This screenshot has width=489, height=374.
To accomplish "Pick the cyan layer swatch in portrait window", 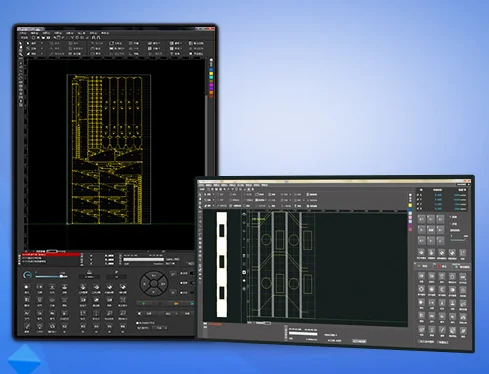I will tap(211, 78).
